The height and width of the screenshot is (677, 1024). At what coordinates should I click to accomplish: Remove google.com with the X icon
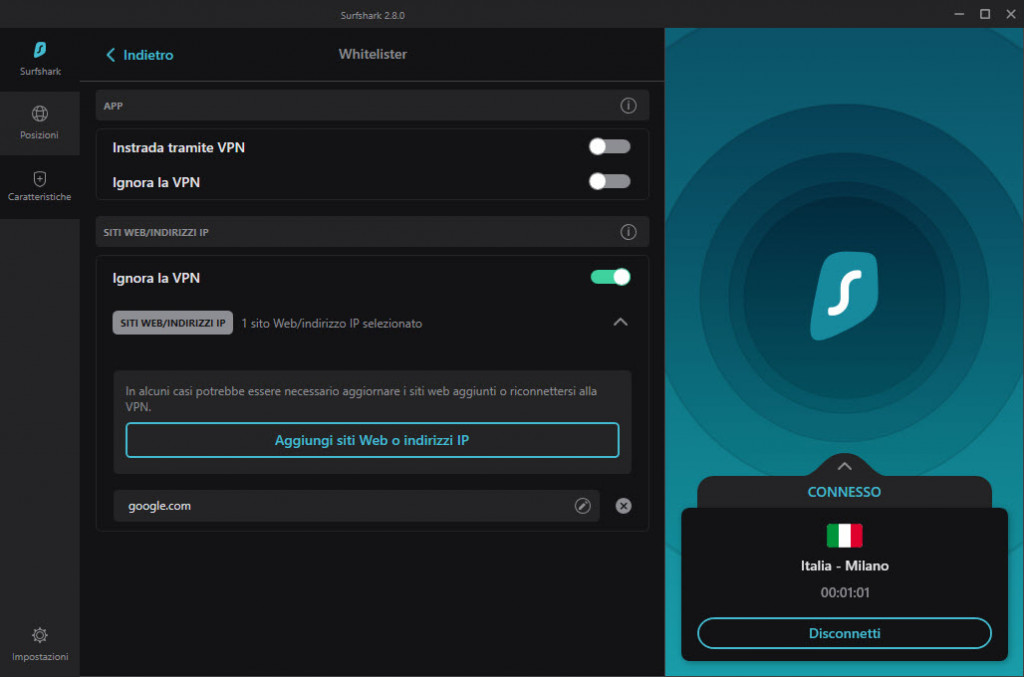[624, 506]
